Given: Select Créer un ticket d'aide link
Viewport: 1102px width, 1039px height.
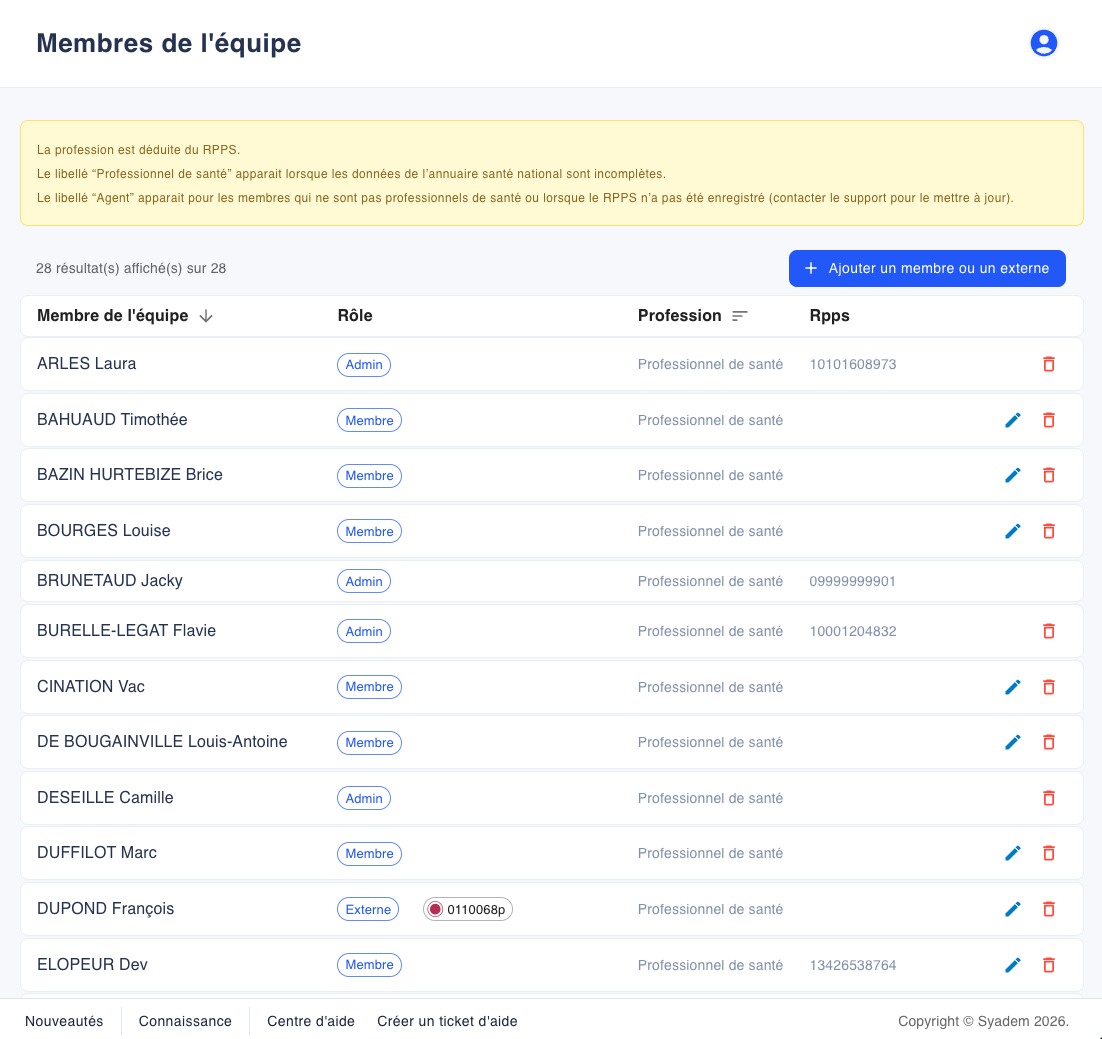Looking at the screenshot, I should click(x=447, y=1021).
